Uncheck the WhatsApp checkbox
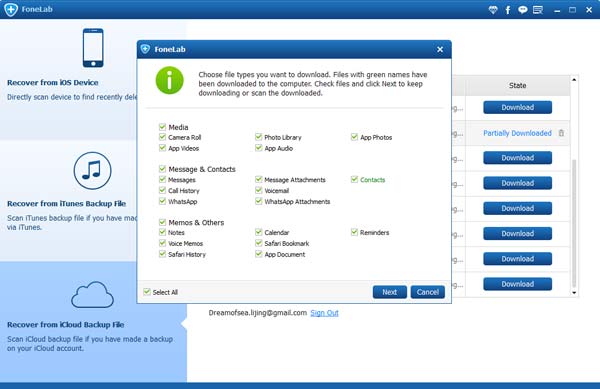 (x=162, y=201)
